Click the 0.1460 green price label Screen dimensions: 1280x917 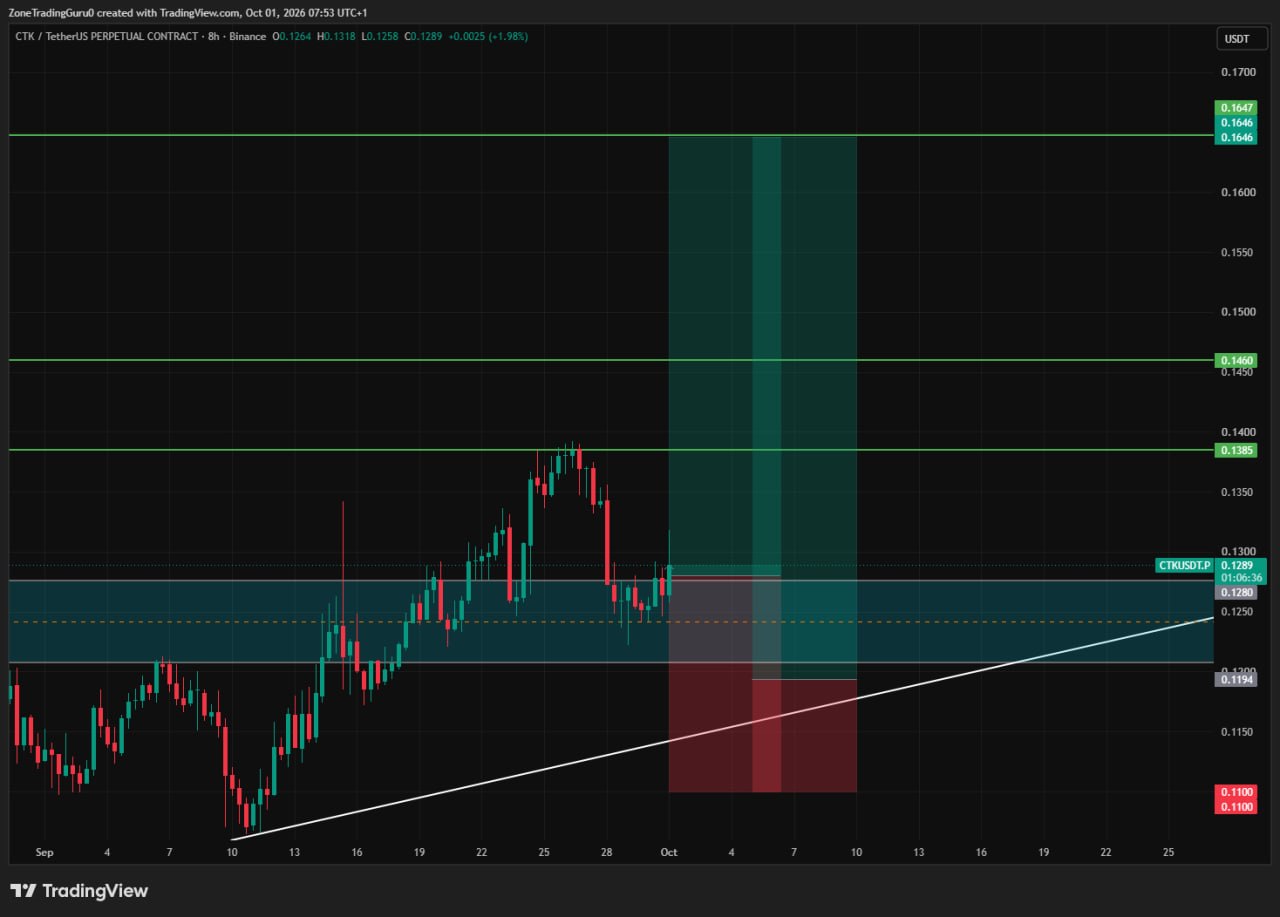coord(1235,360)
